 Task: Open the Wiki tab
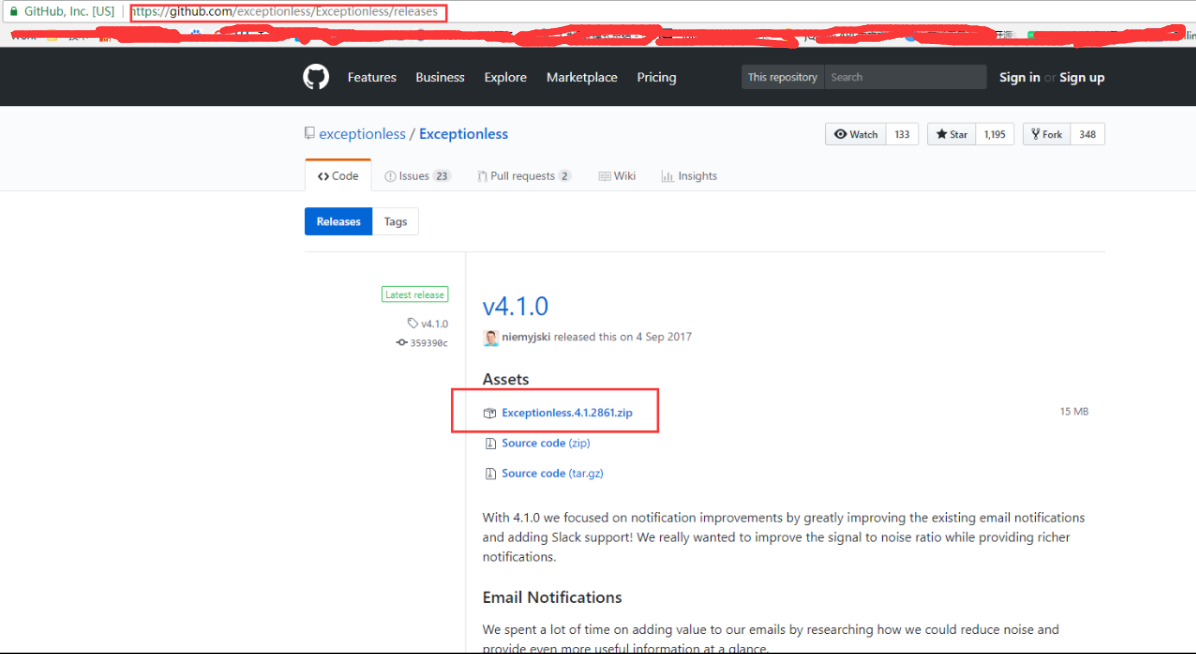point(617,176)
